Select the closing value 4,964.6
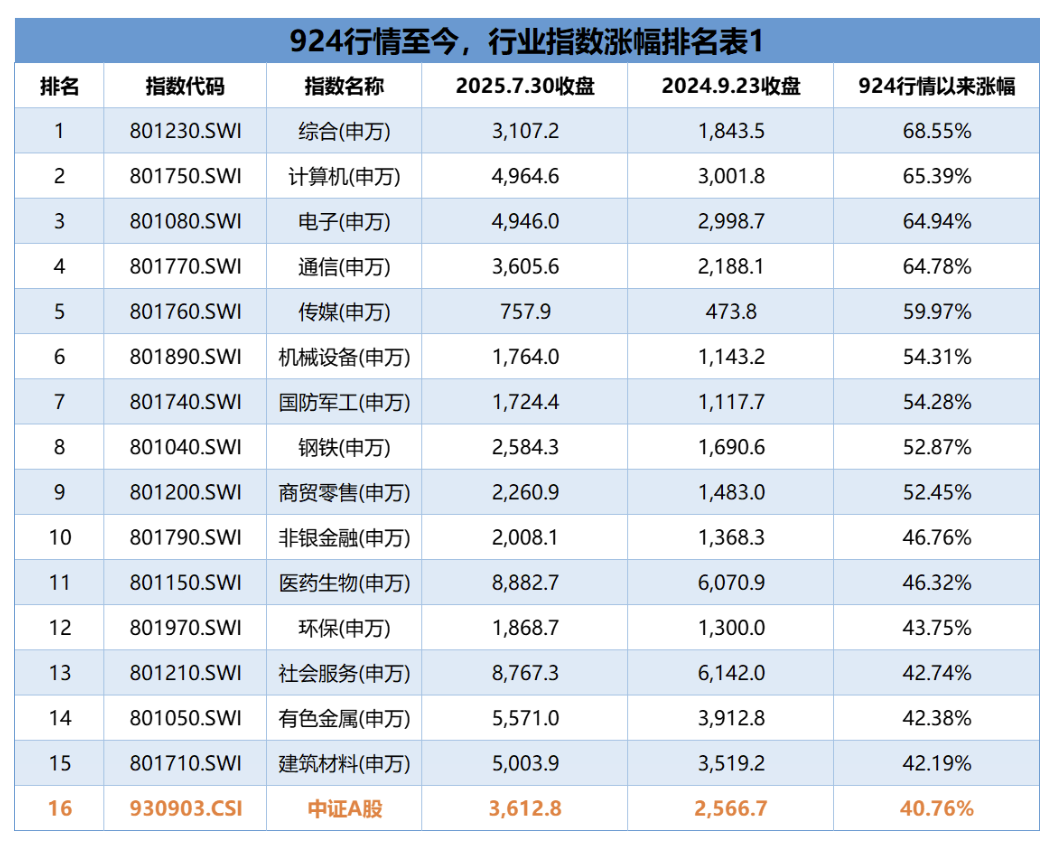 (x=525, y=176)
